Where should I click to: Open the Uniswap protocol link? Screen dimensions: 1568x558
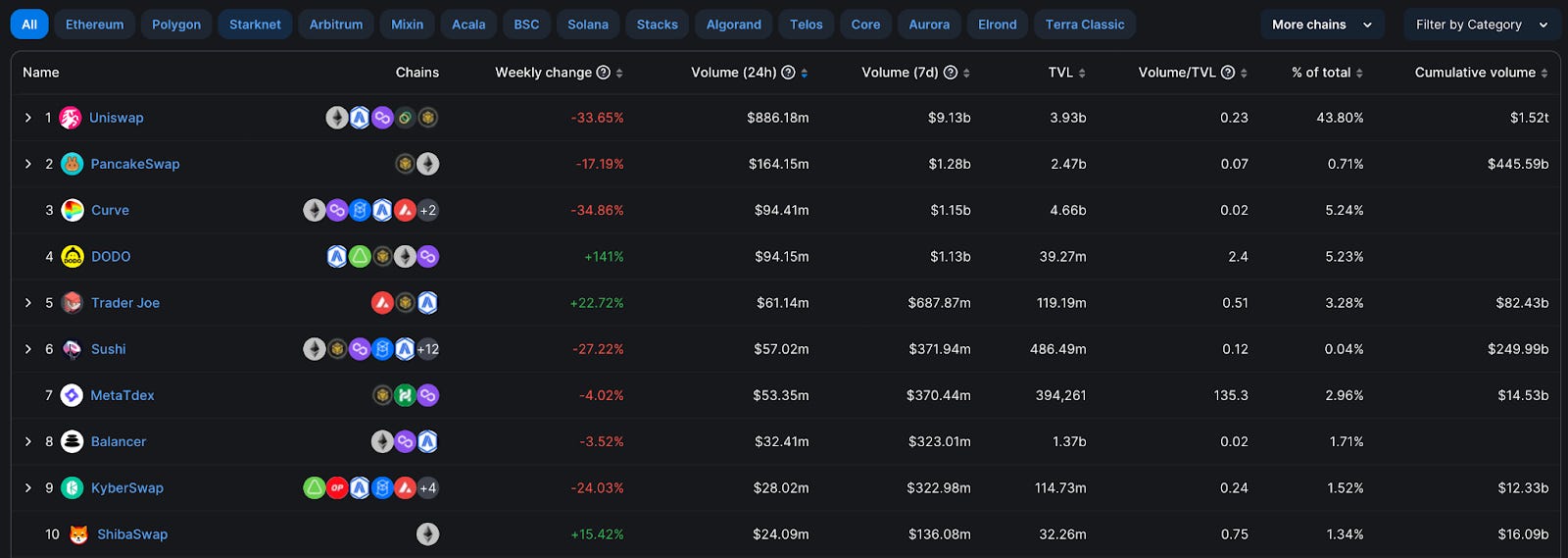tap(117, 118)
